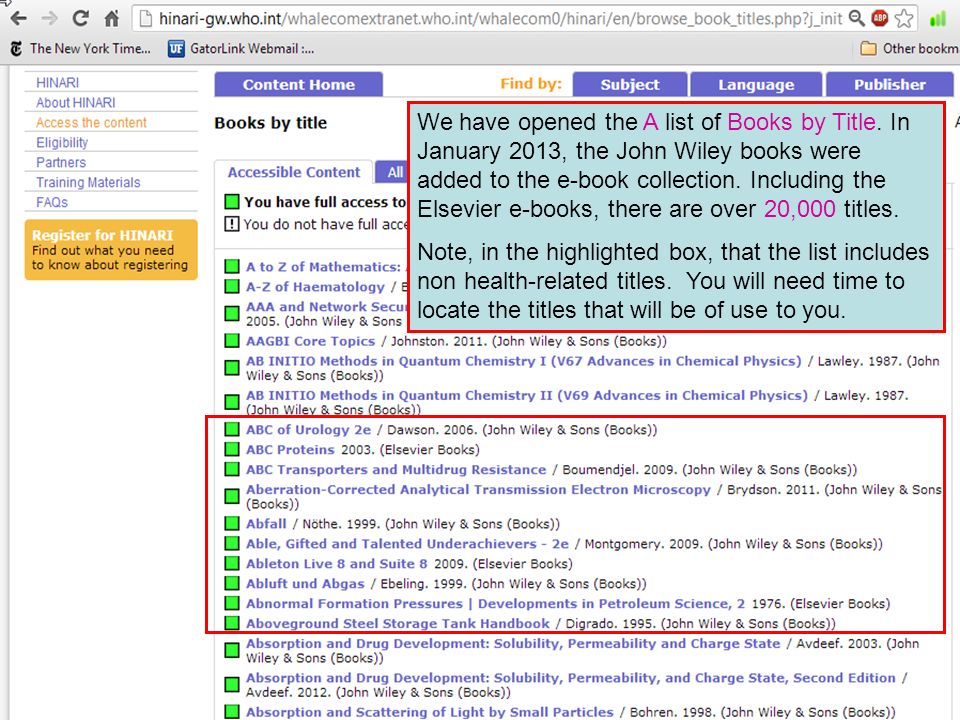Switch to the All tab

pyautogui.click(x=392, y=172)
